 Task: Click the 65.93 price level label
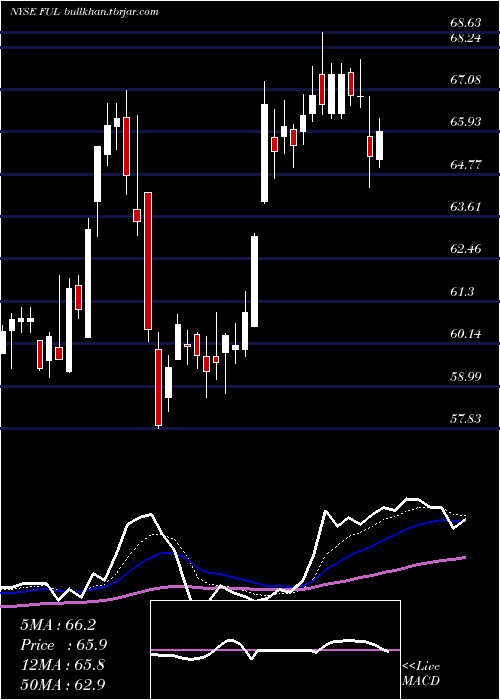click(x=466, y=122)
